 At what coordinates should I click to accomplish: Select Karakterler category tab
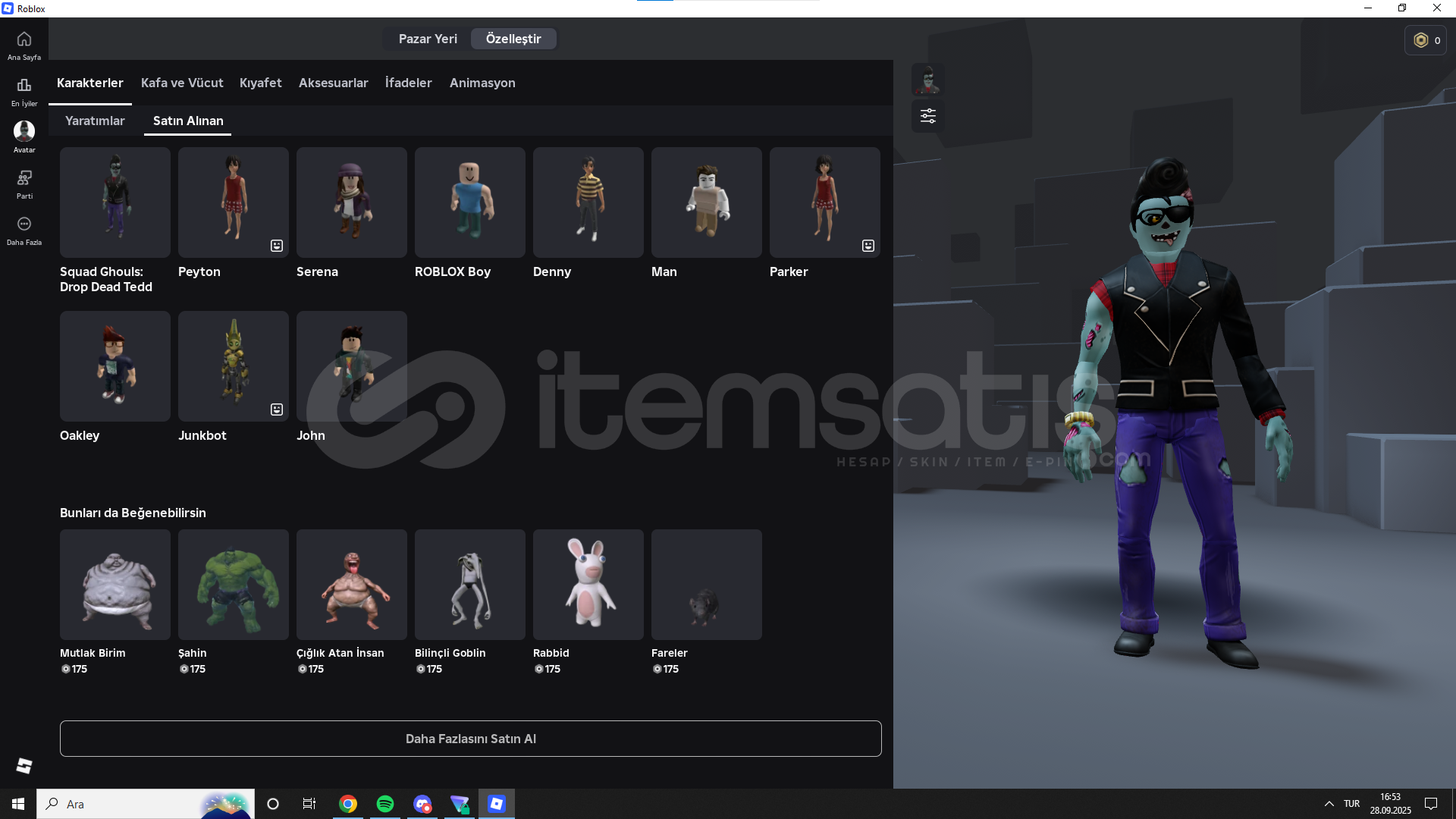click(x=90, y=83)
